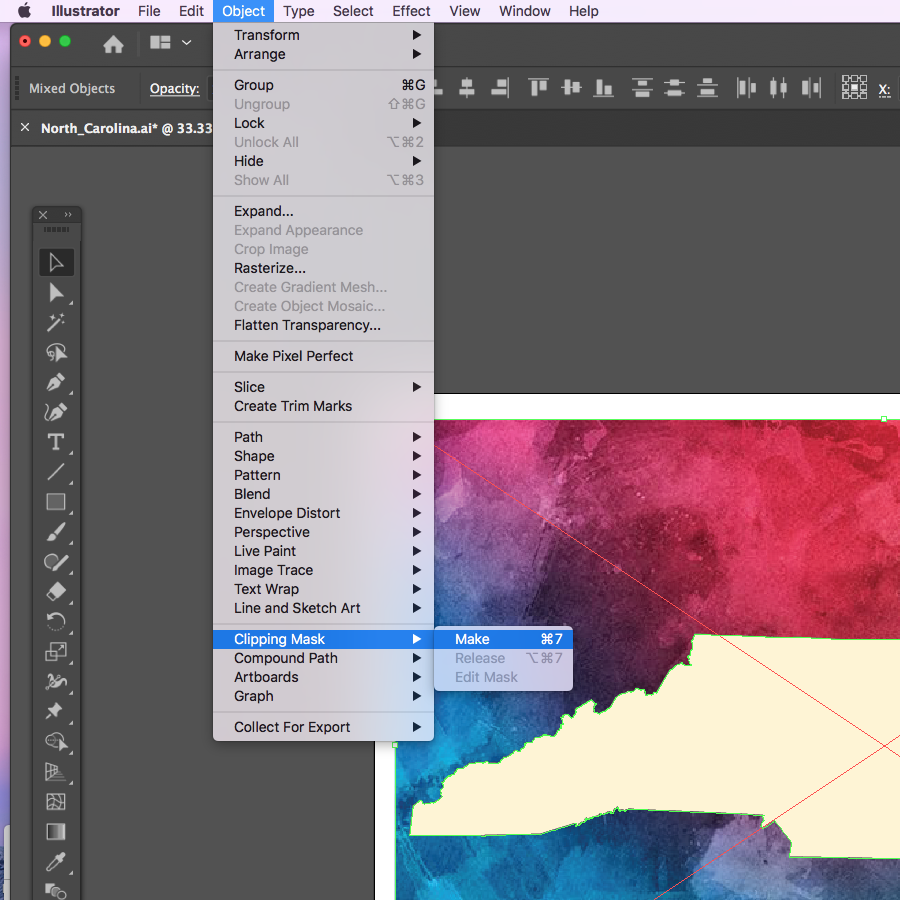This screenshot has width=900, height=900.
Task: Select the Paintbrush tool
Action: coord(56,532)
